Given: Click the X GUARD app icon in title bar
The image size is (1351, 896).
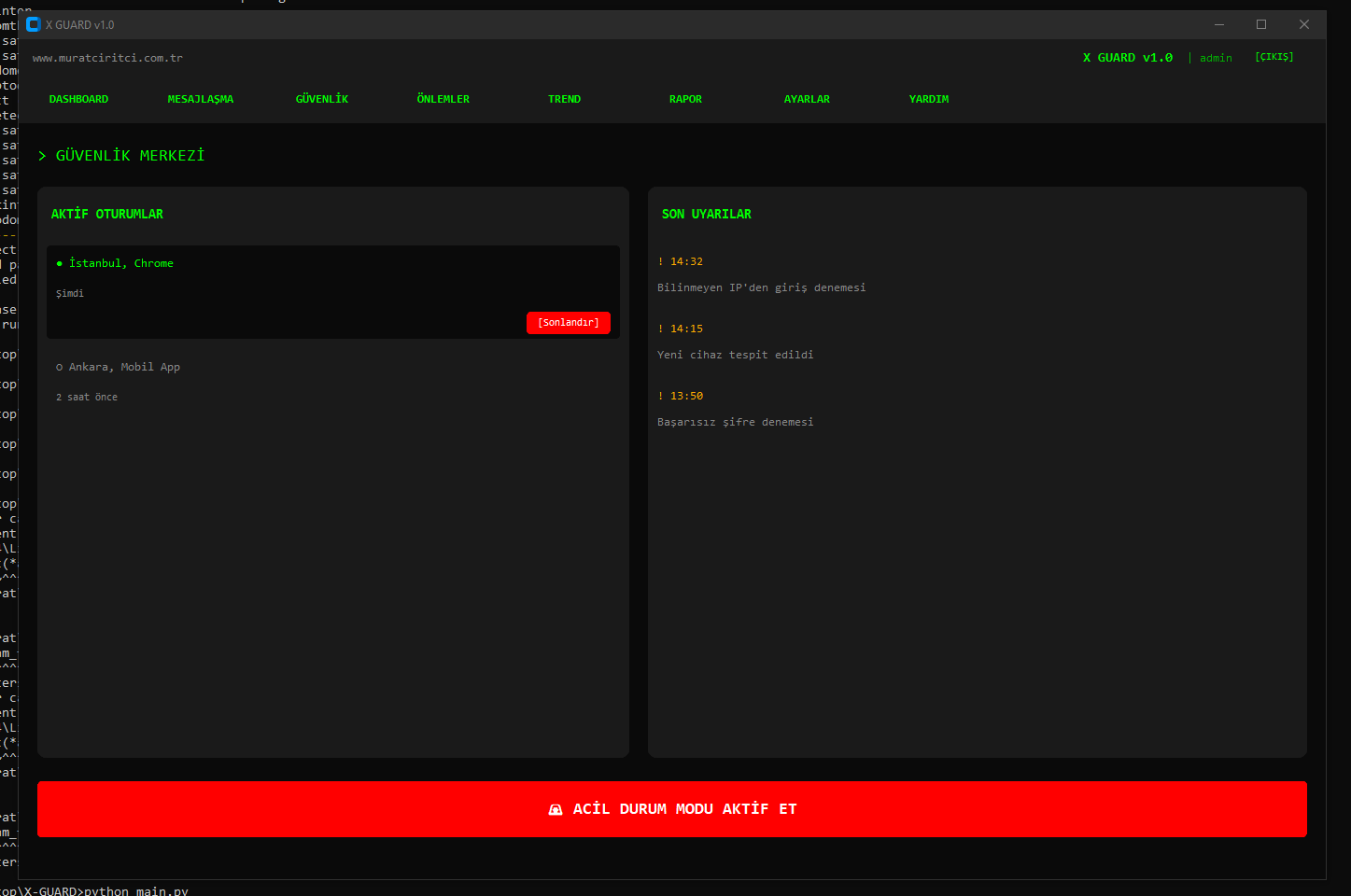Looking at the screenshot, I should pos(34,24).
